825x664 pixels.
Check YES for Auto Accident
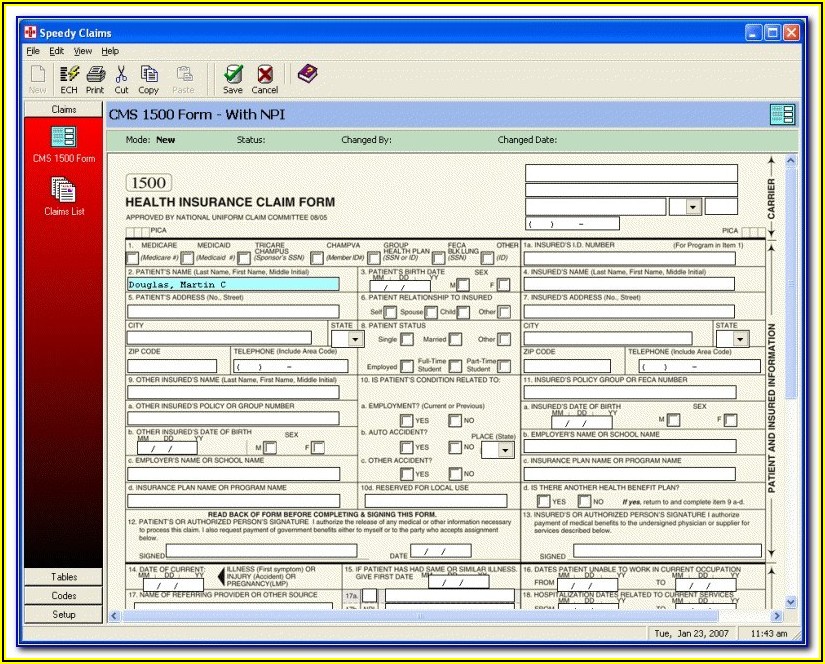click(407, 448)
